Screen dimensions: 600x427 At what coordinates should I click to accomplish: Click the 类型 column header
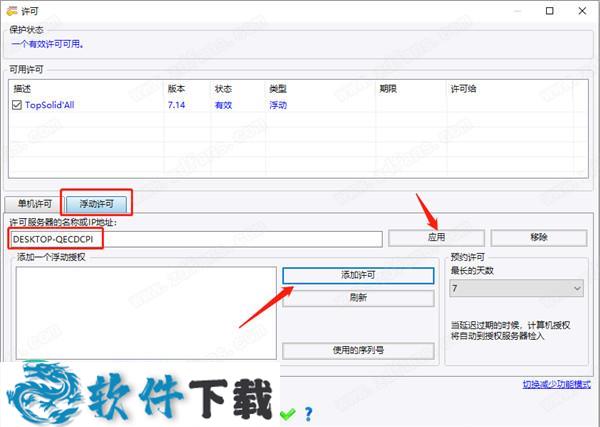pyautogui.click(x=278, y=89)
